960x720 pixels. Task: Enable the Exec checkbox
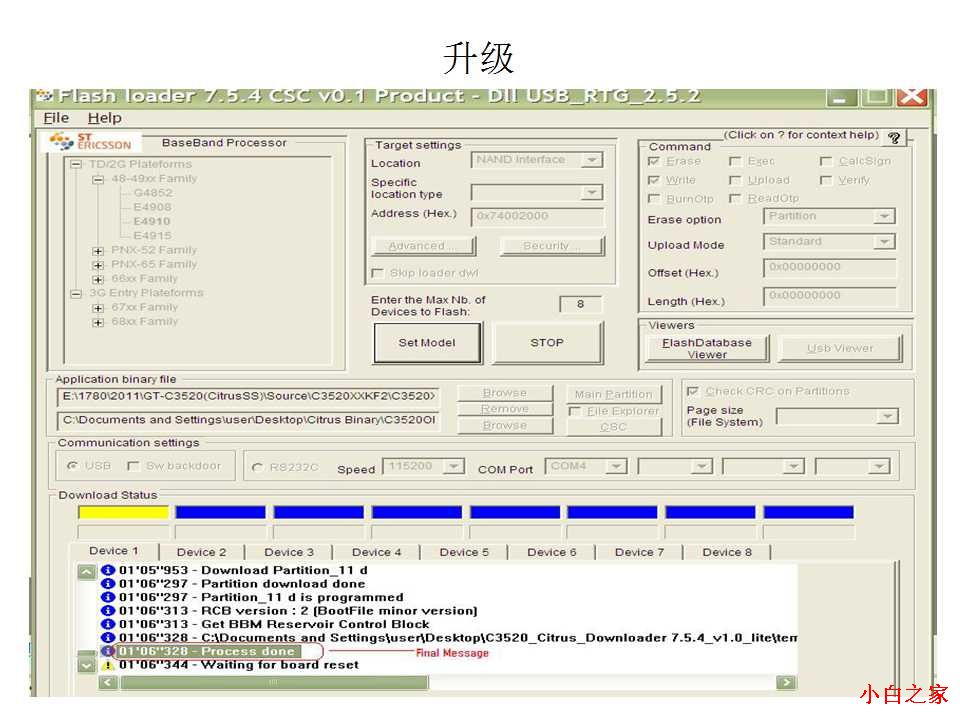(x=735, y=162)
